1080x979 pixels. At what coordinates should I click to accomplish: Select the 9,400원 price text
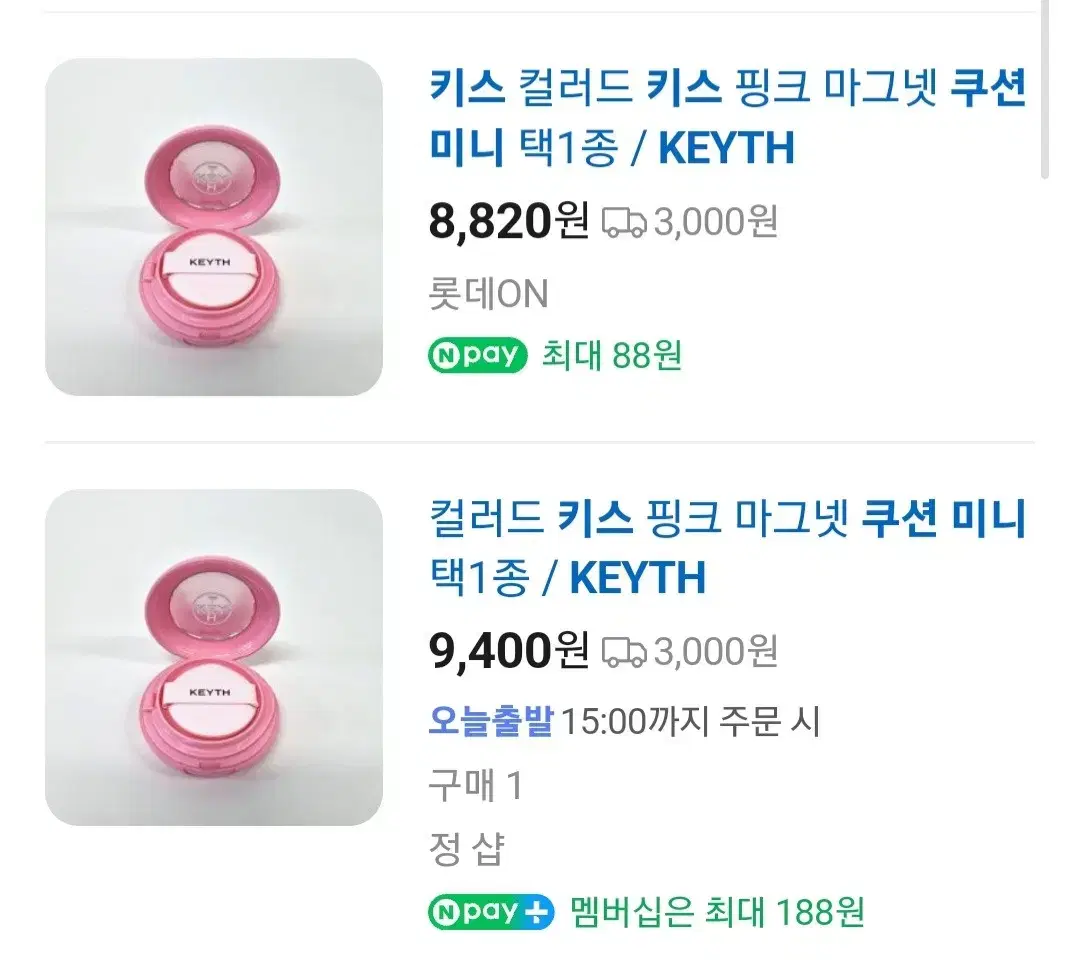508,651
